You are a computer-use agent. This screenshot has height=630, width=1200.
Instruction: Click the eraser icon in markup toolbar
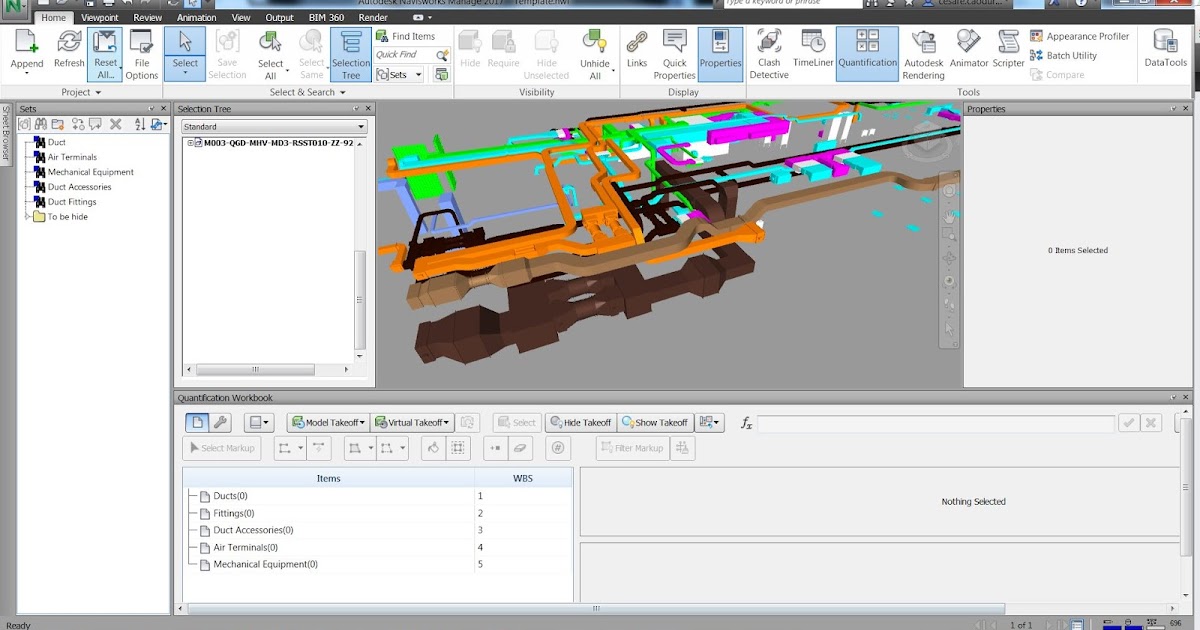[521, 448]
